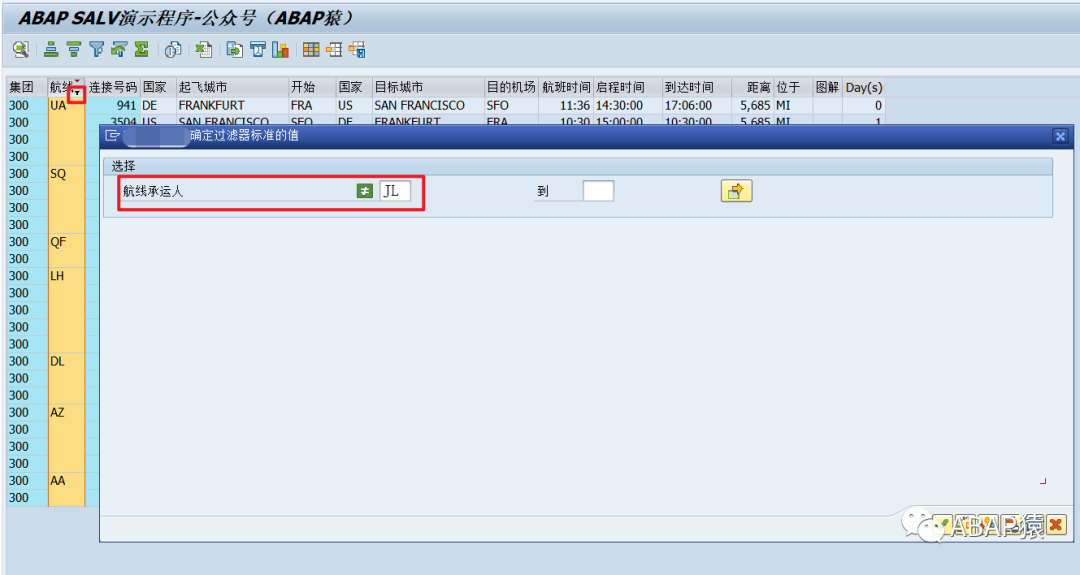The height and width of the screenshot is (575, 1080).
Task: Click the 5,685 distance cell in row 941
Action: 753,105
